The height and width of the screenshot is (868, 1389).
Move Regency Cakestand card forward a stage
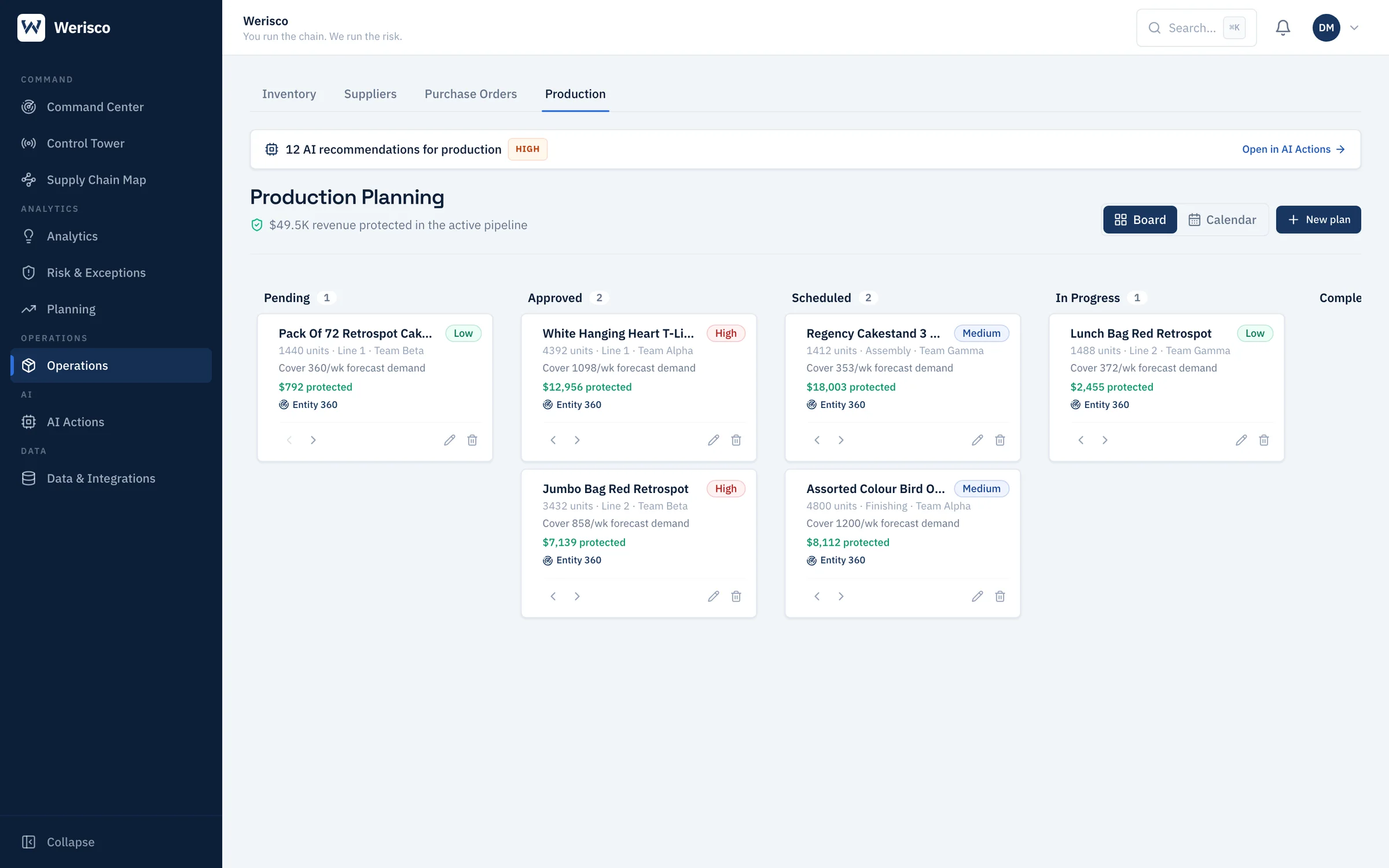(841, 440)
